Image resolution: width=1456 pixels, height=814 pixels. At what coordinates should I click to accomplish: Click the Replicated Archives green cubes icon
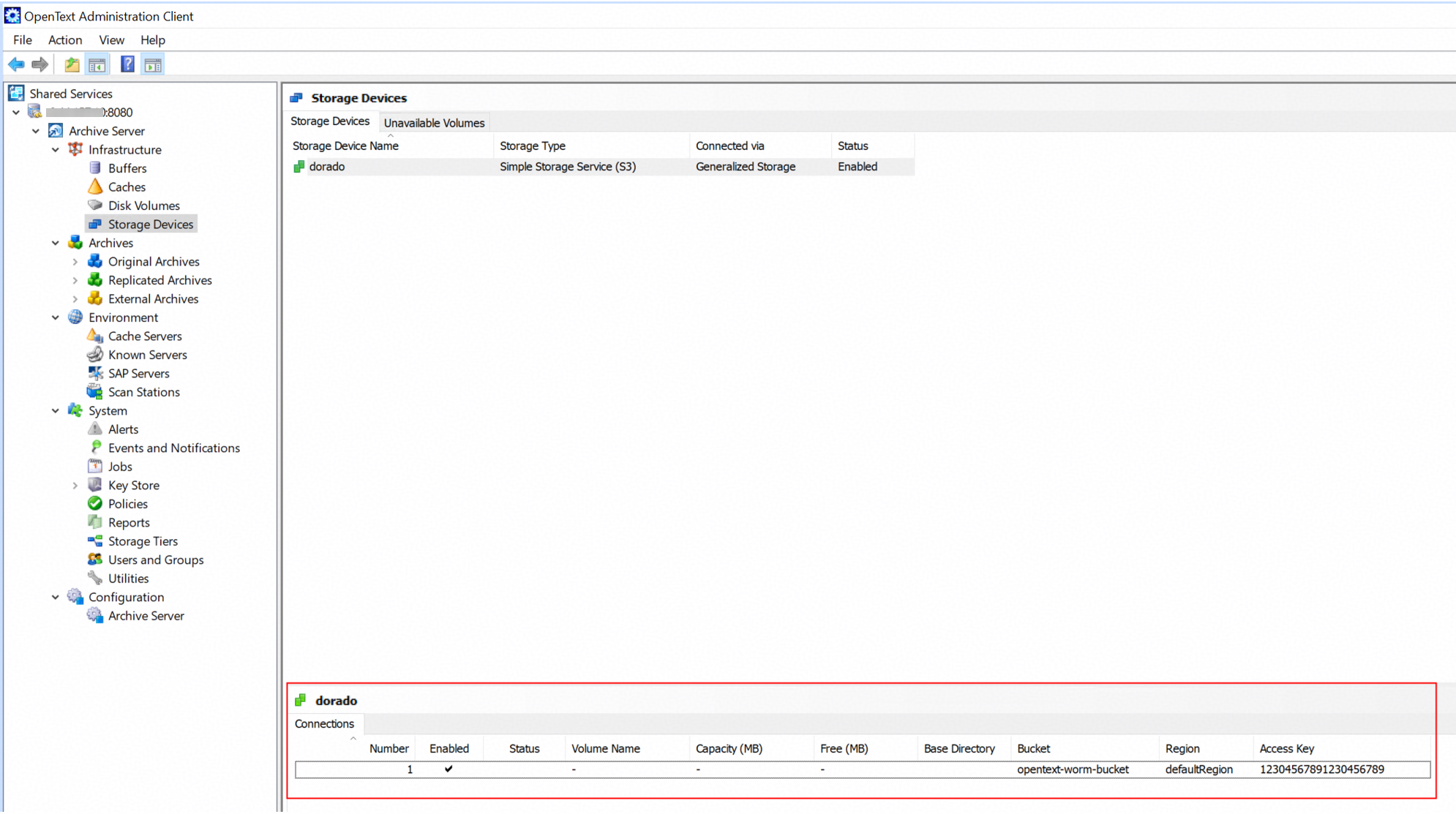pos(95,280)
